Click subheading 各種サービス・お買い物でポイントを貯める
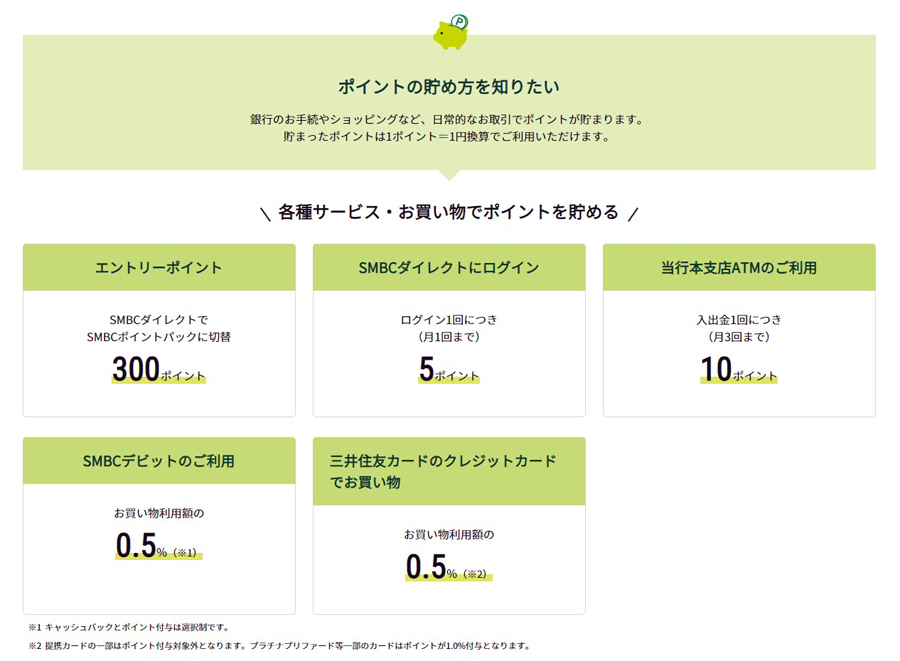Viewport: 900px width, 661px height. point(449,212)
